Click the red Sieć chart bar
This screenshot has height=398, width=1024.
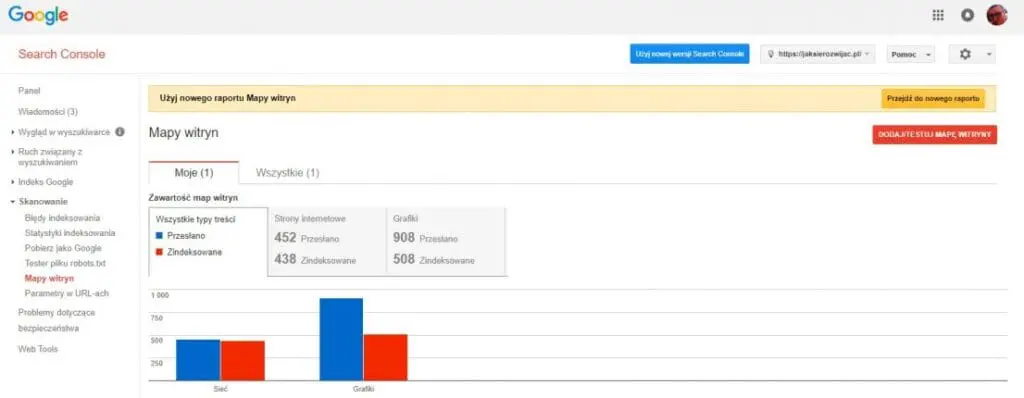(x=242, y=361)
